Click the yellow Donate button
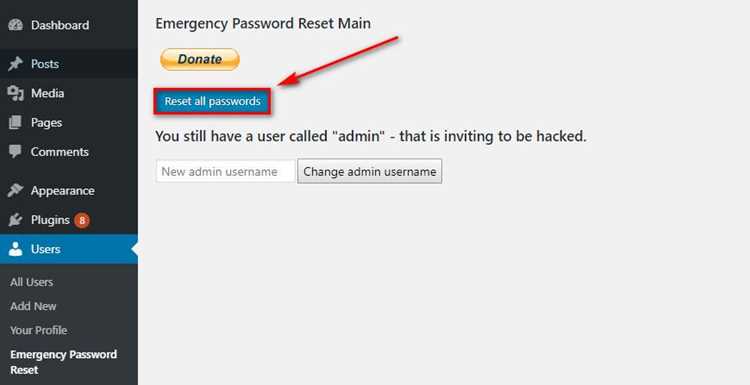Viewport: 750px width, 385px height. click(x=200, y=59)
